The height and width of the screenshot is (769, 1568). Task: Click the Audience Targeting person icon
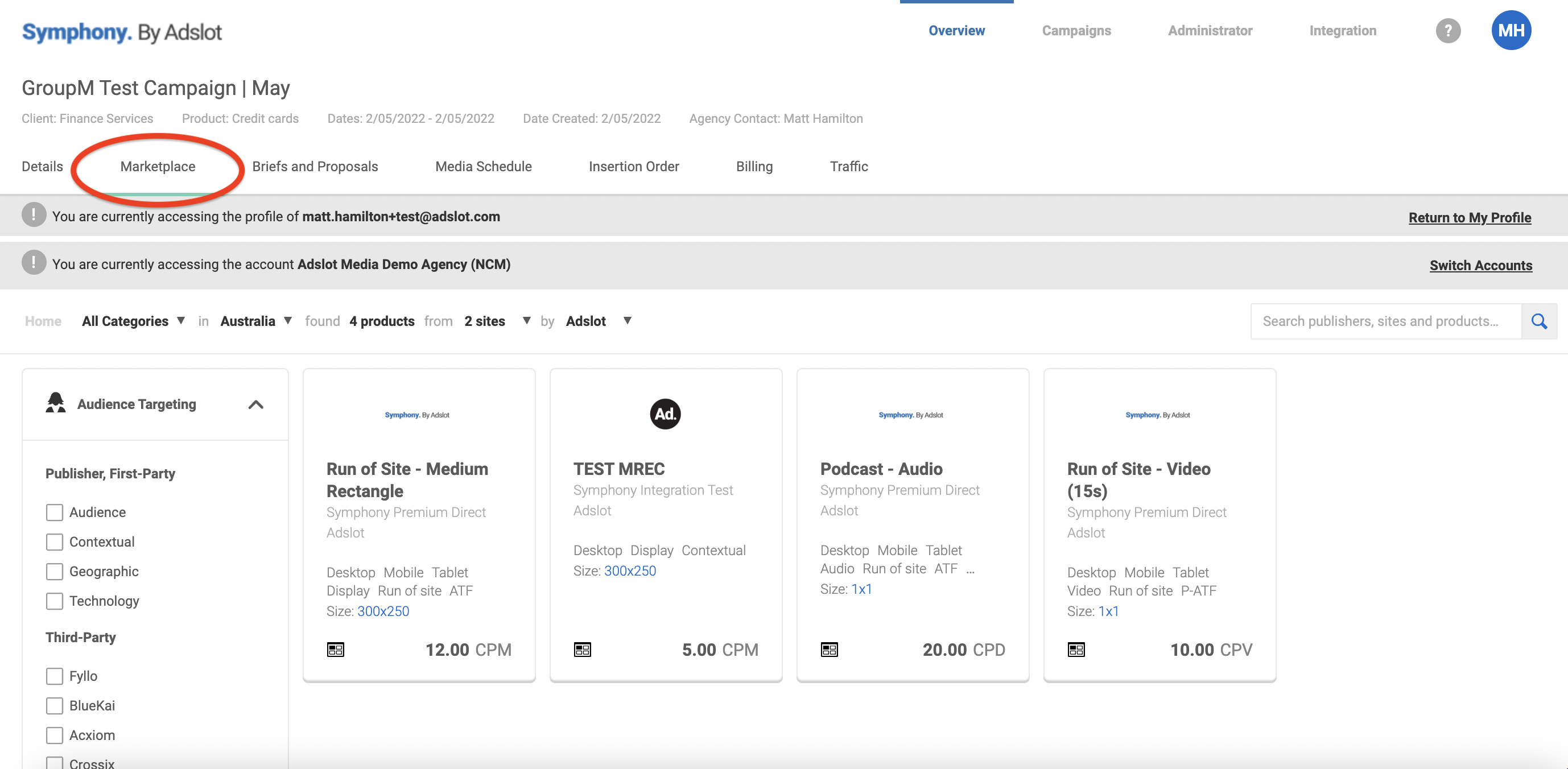pyautogui.click(x=55, y=403)
